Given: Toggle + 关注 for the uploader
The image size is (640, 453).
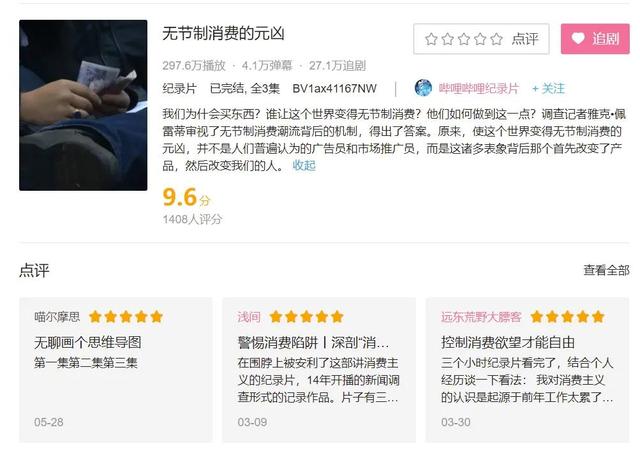Looking at the screenshot, I should click(548, 88).
